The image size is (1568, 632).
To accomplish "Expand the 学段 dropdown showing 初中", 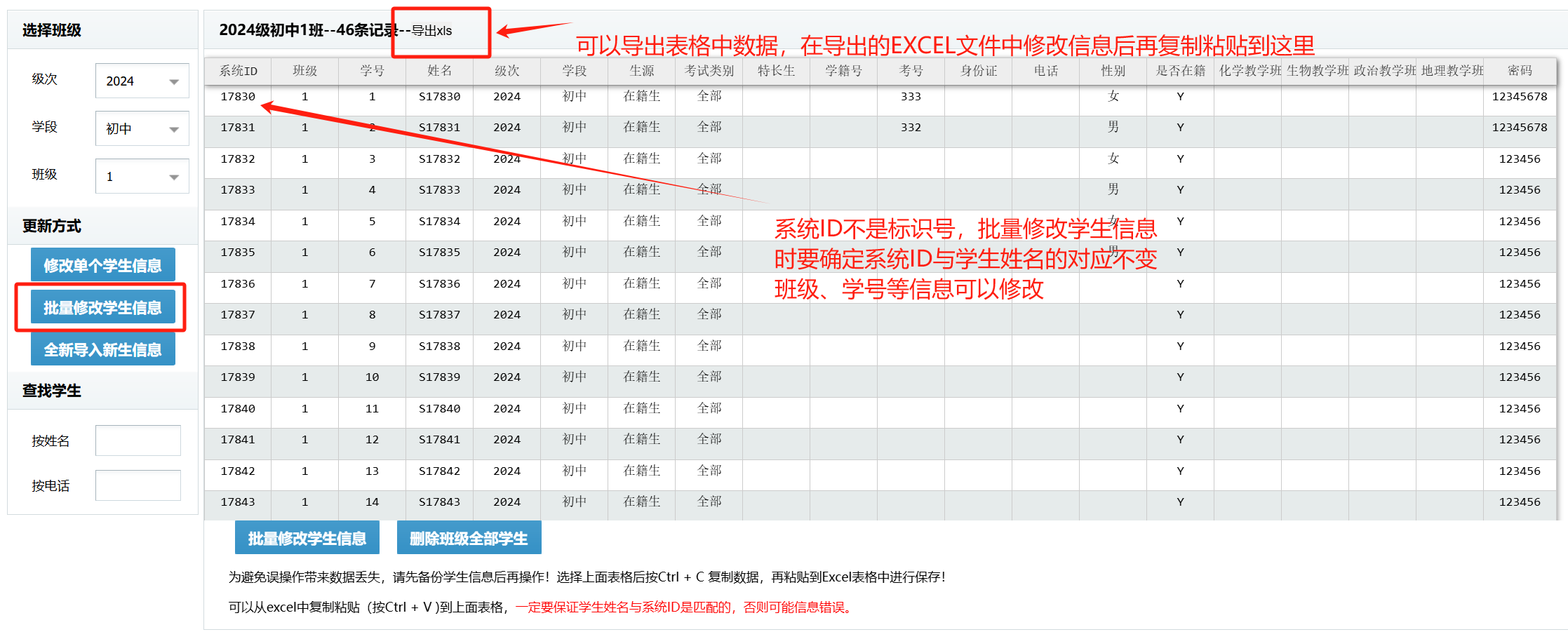I will click(x=142, y=129).
